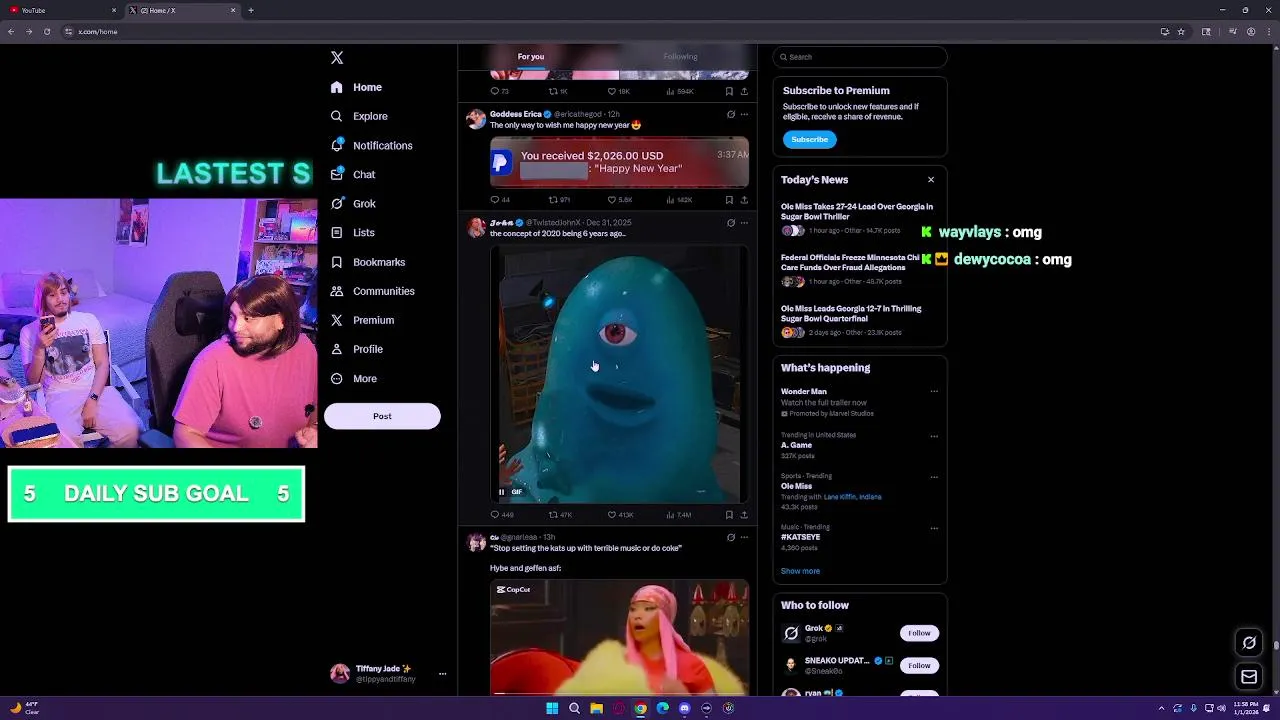This screenshot has height=720, width=1280.
Task: Open File Explorer from the taskbar
Action: pyautogui.click(x=596, y=708)
